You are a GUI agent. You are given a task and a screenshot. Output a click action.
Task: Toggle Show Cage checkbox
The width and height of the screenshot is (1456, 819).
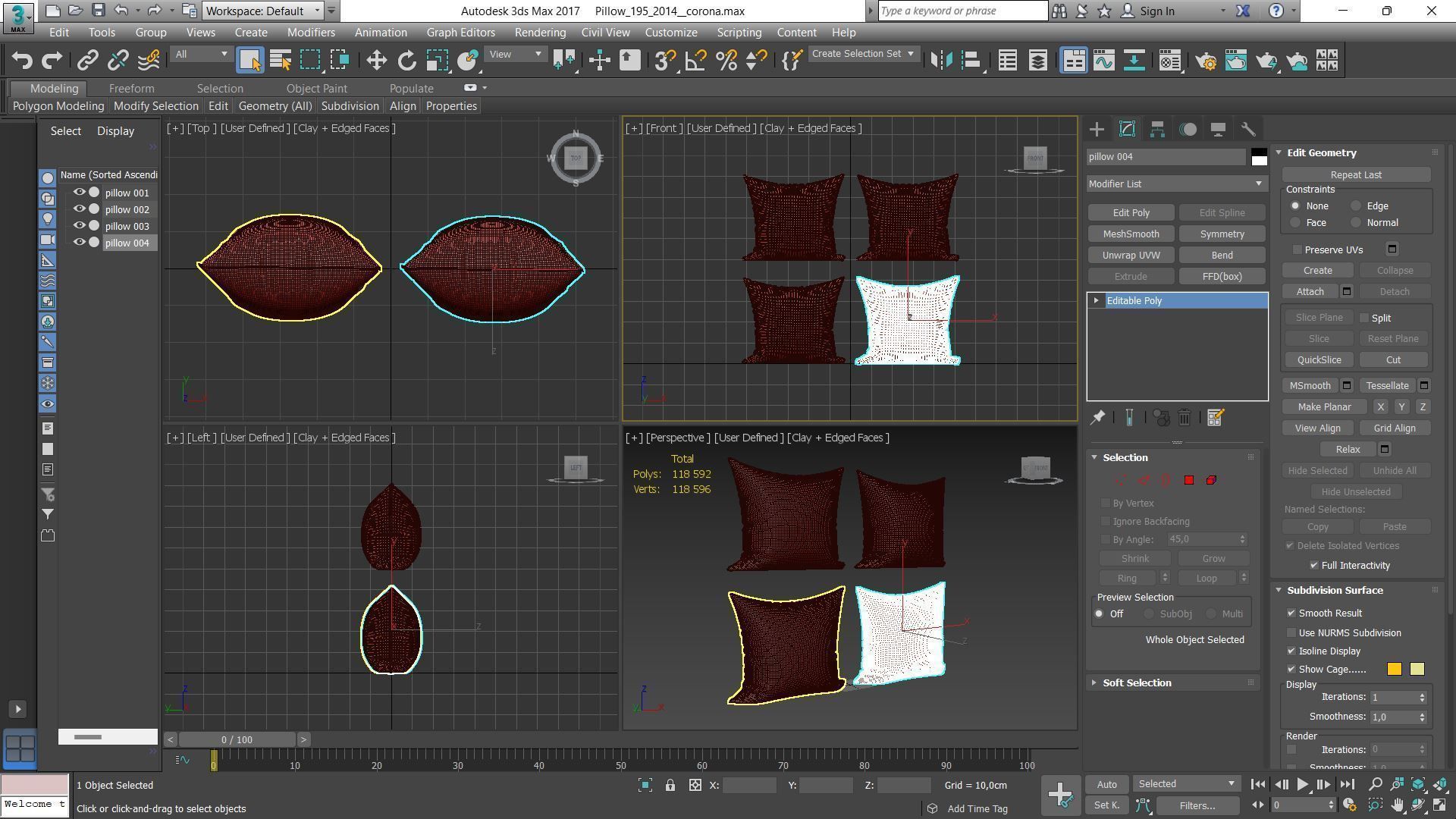(x=1291, y=670)
